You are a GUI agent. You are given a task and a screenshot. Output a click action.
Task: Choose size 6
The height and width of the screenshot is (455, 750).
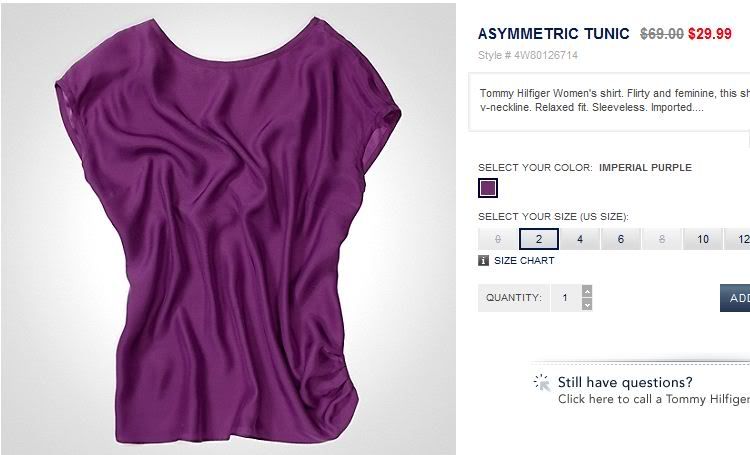[621, 239]
